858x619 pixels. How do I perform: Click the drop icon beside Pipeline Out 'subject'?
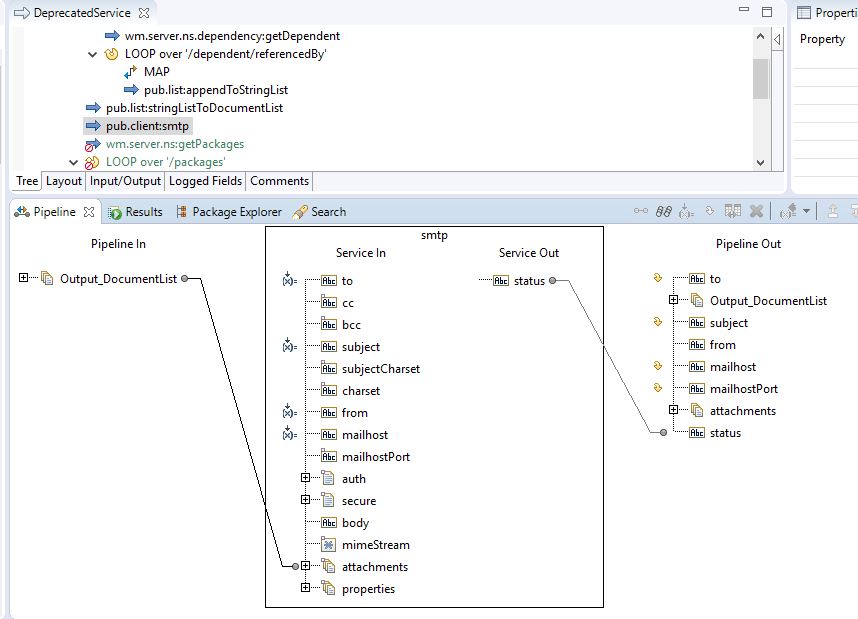(658, 321)
